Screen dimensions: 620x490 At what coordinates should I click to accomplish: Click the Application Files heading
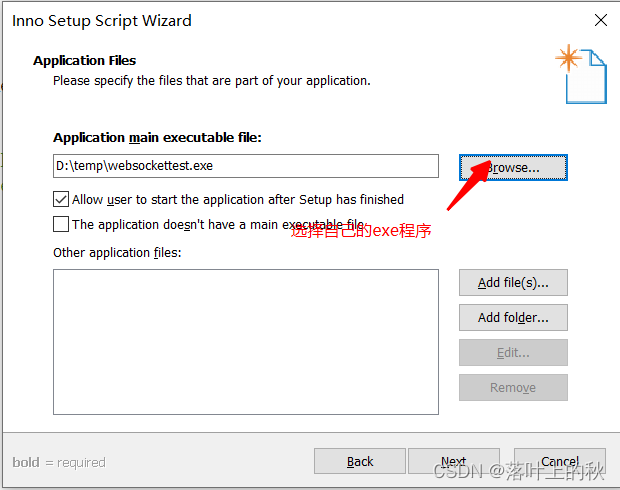tap(85, 61)
